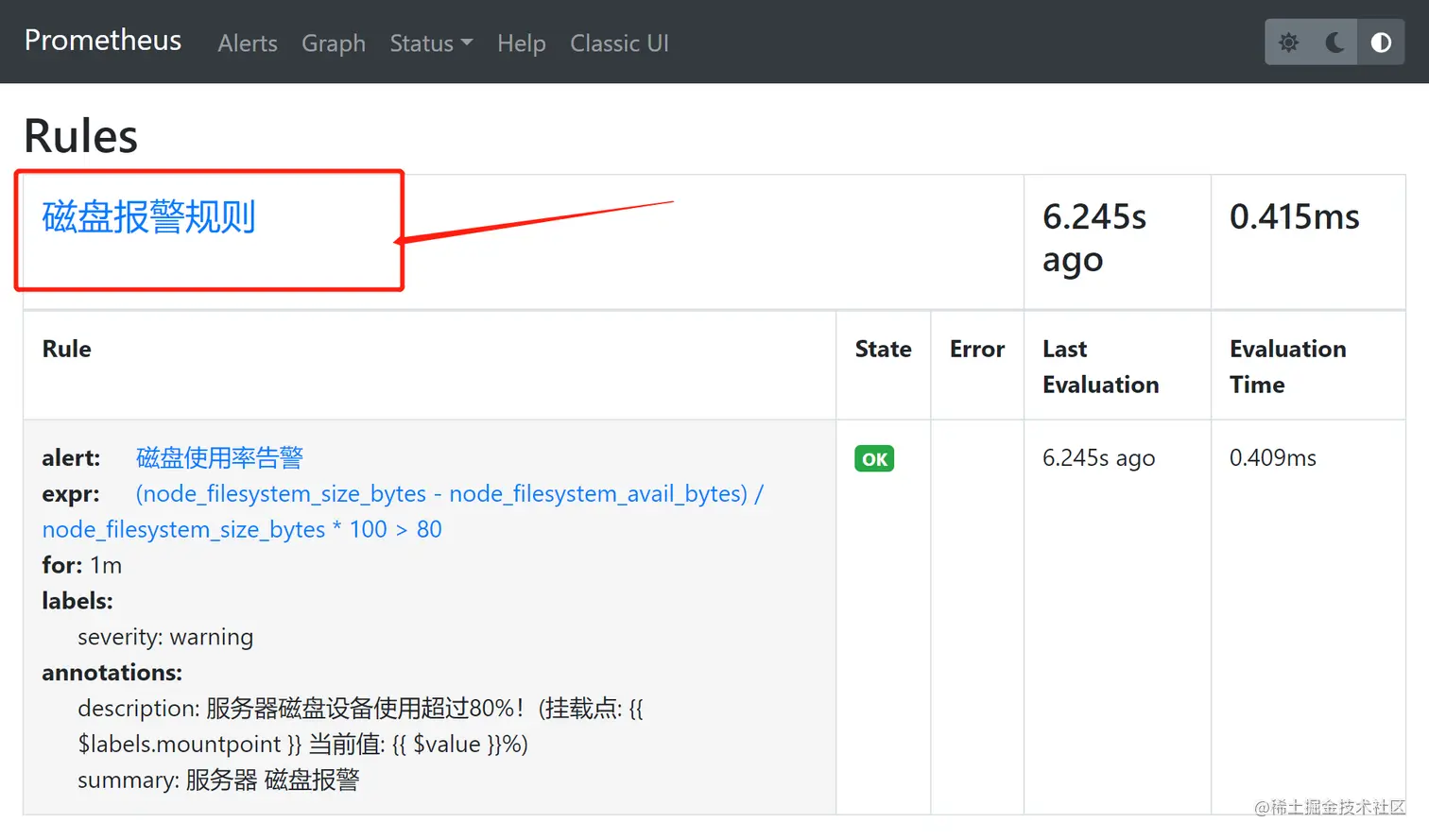Click the Rules page heading

click(x=80, y=136)
